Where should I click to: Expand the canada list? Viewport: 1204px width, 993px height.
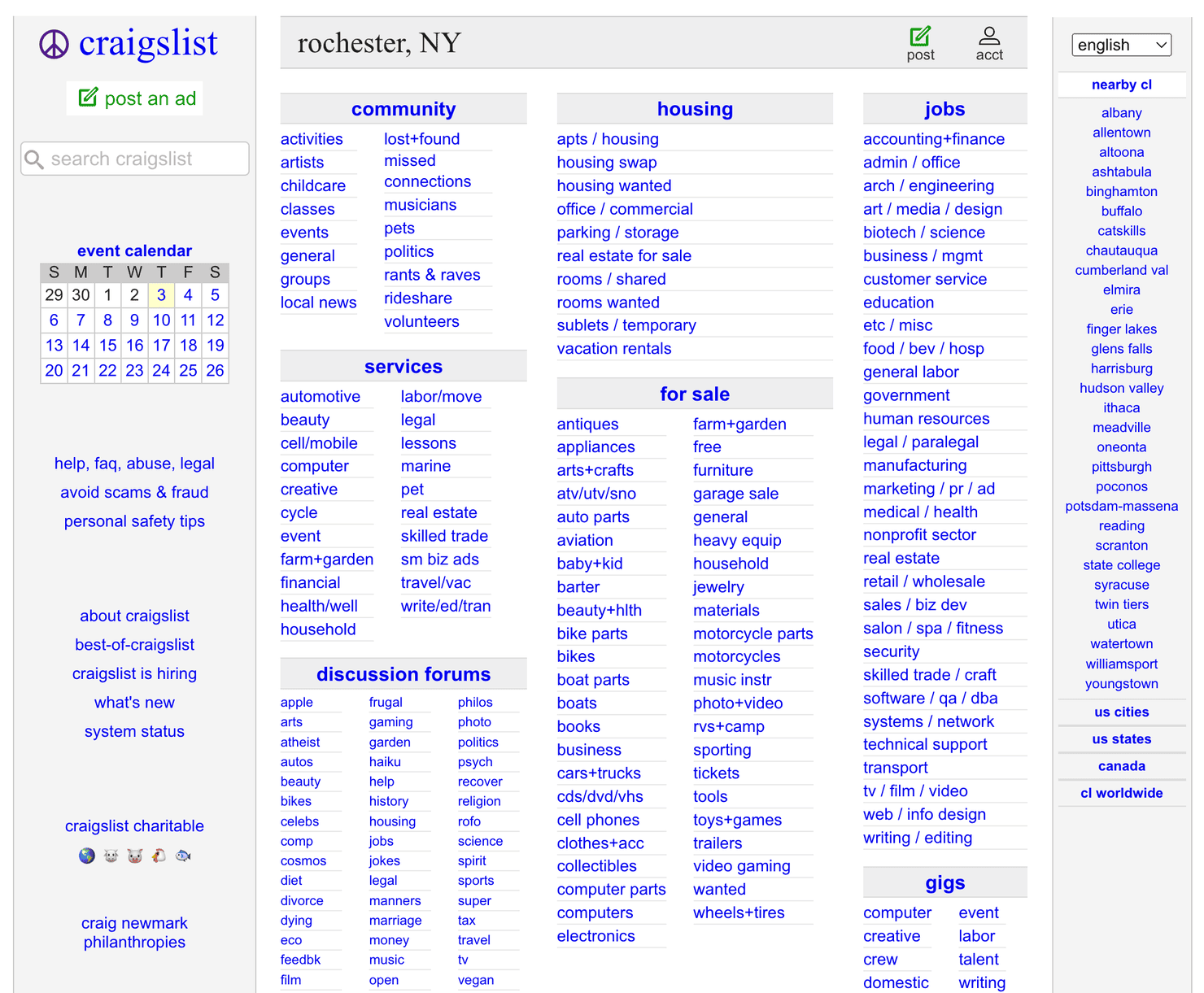(1121, 766)
